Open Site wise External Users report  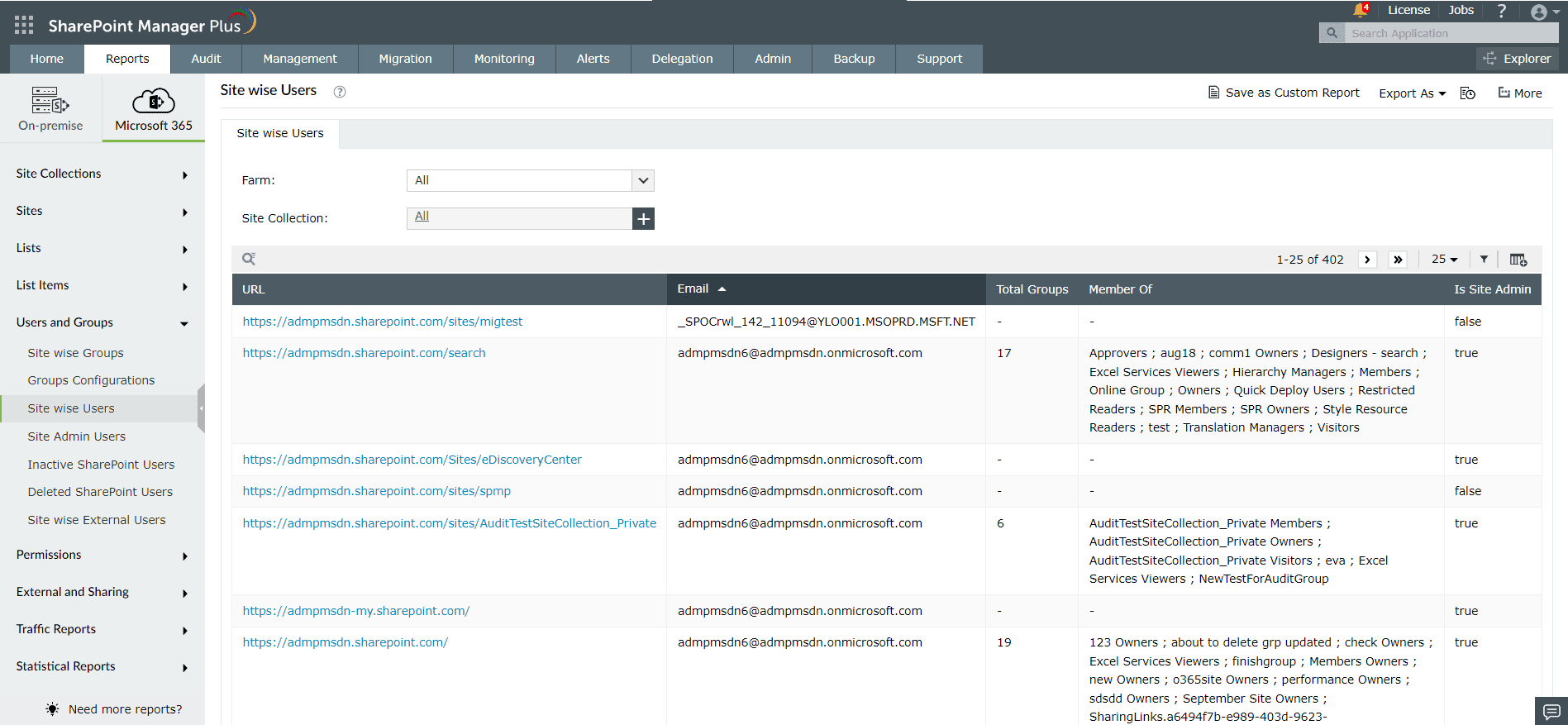[97, 520]
